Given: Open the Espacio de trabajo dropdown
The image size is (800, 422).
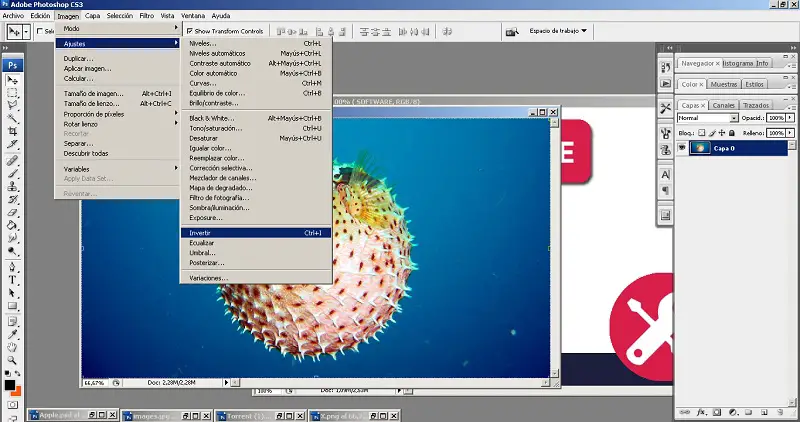Looking at the screenshot, I should (x=558, y=31).
